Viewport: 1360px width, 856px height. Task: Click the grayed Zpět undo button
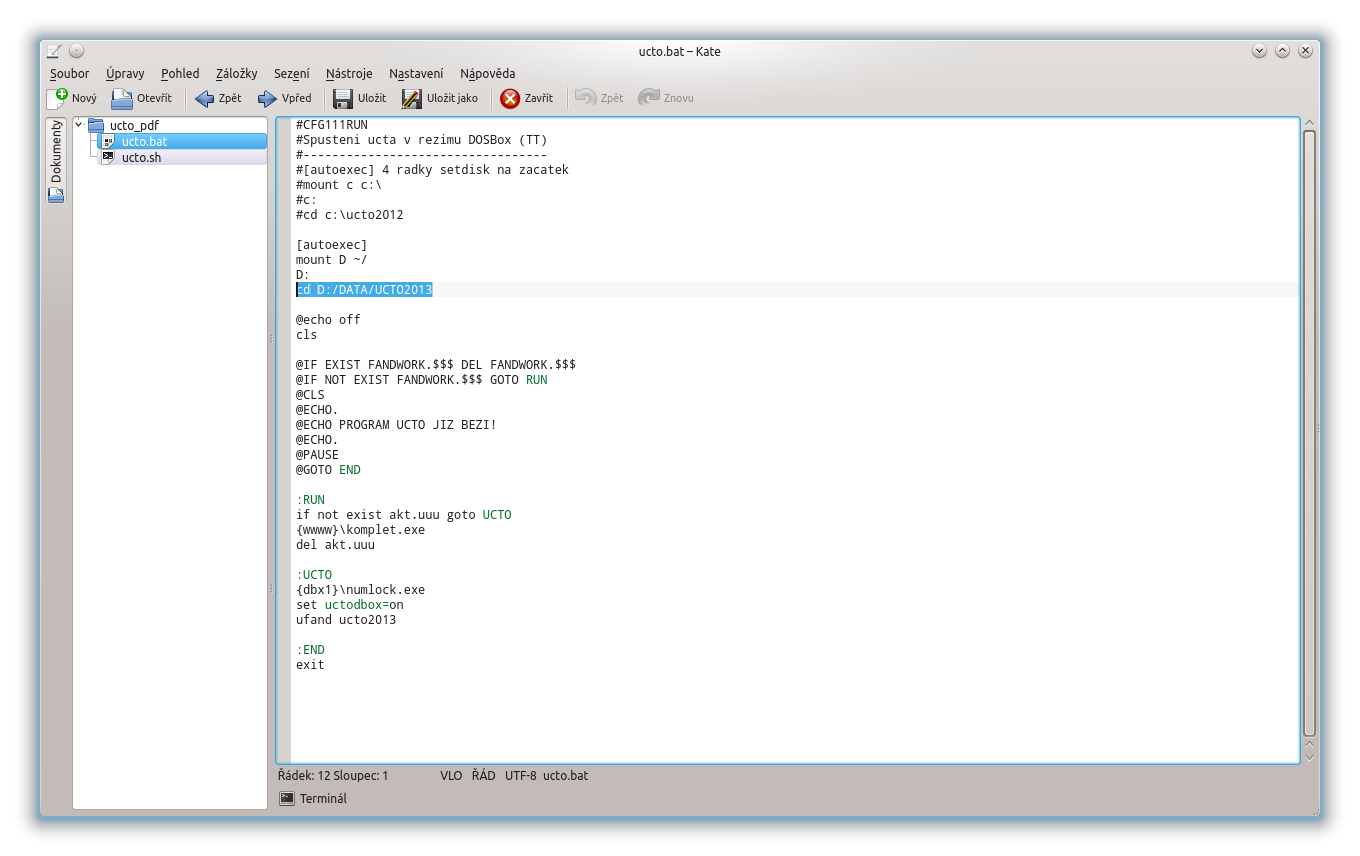click(x=599, y=98)
